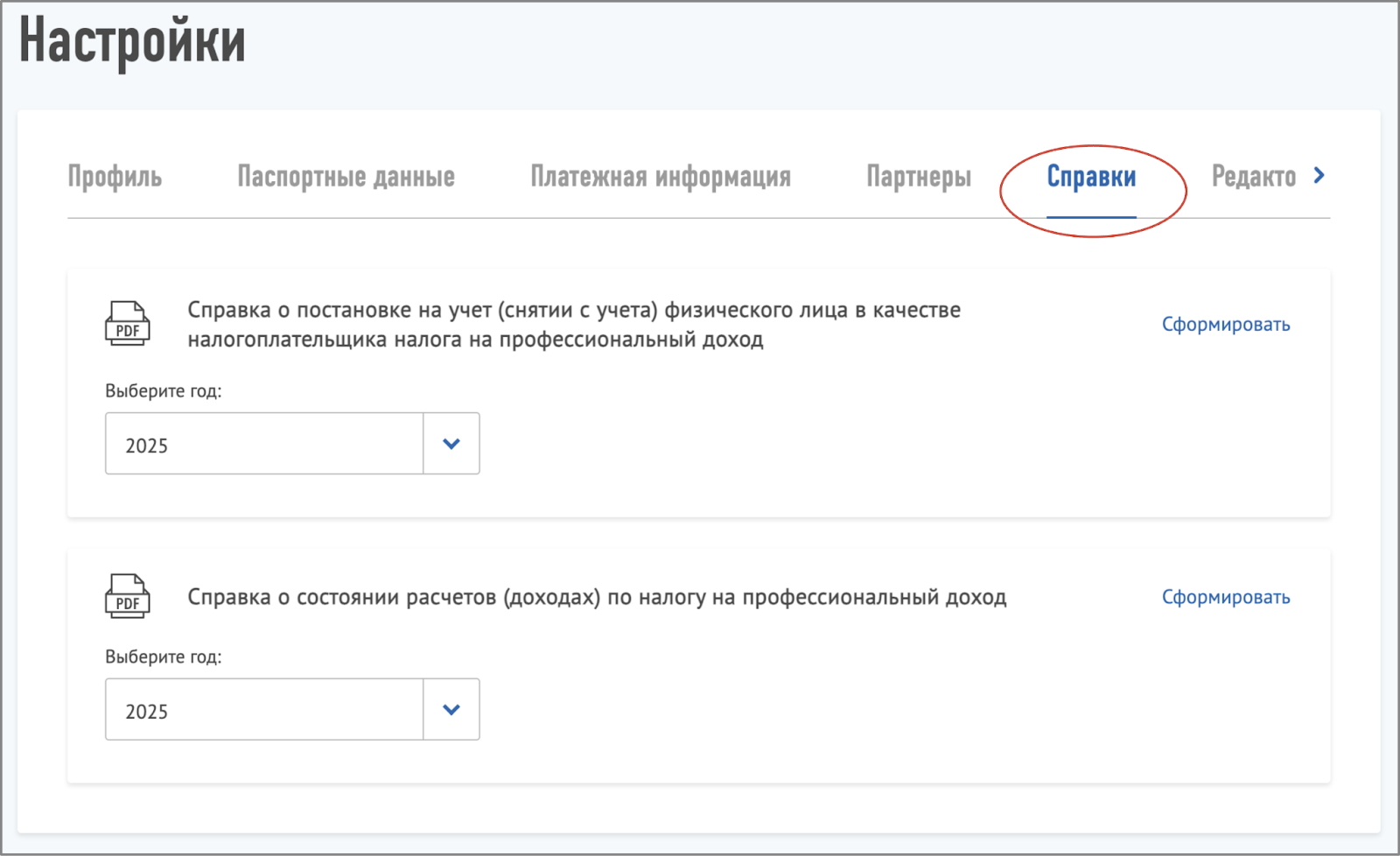Screen dimensions: 1400x856
Task: Click the first Выберите год label
Action: pyautogui.click(x=164, y=391)
